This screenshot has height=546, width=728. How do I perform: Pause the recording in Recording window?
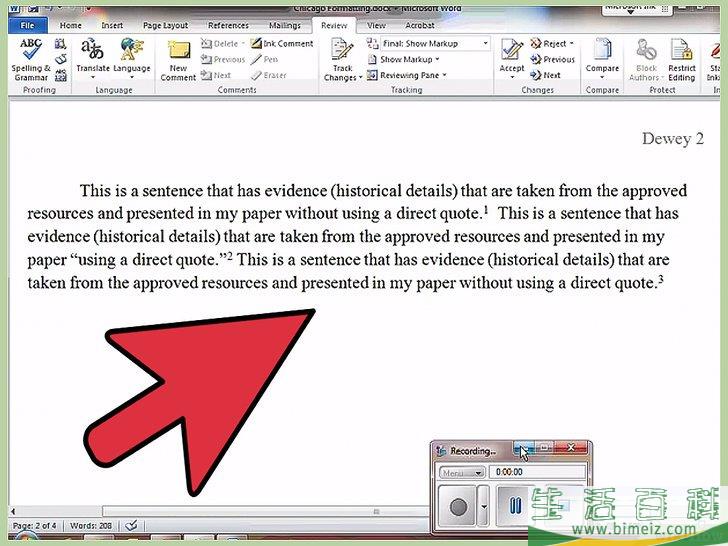515,506
